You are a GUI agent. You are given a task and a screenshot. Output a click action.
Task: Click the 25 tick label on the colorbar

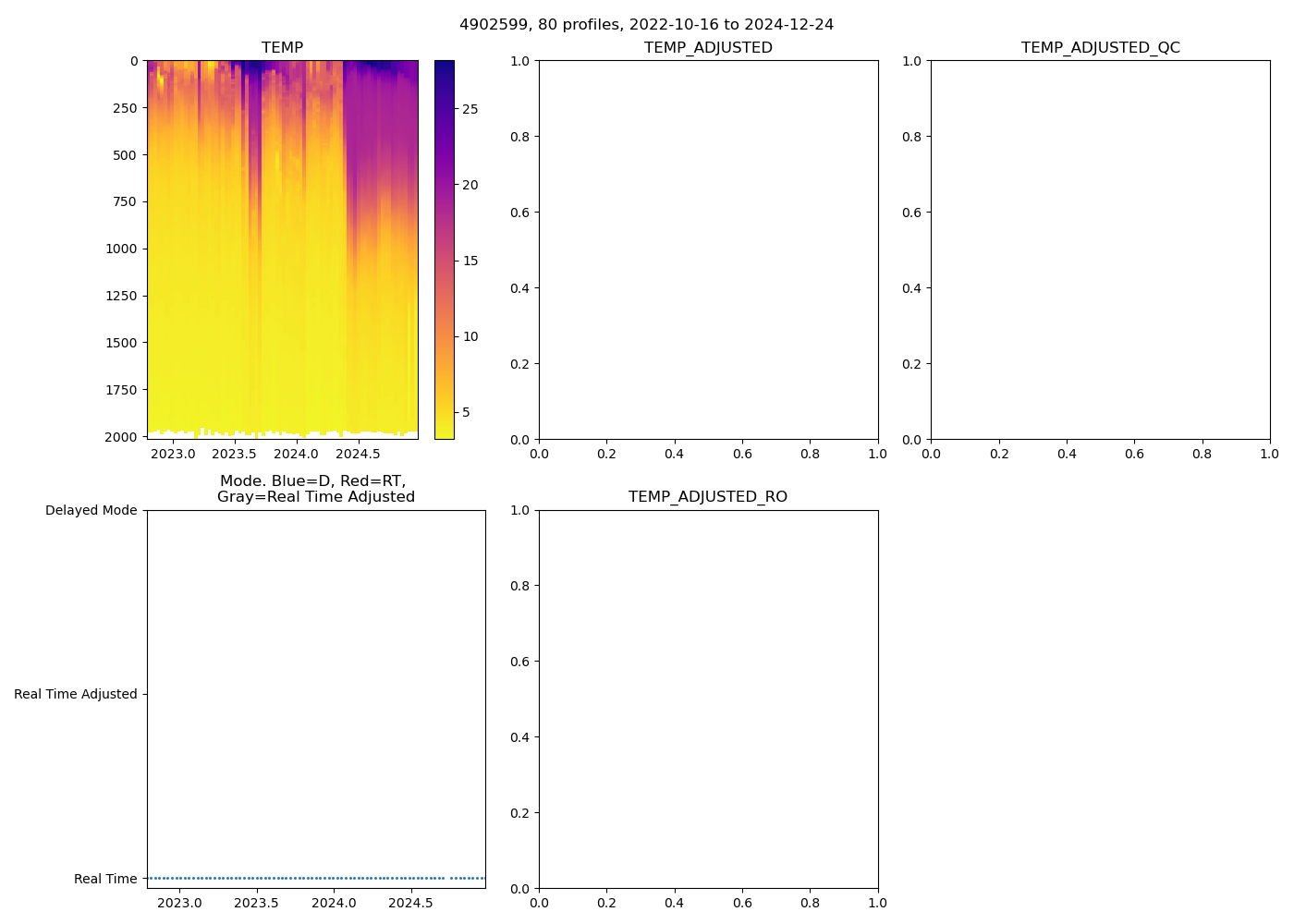(470, 109)
